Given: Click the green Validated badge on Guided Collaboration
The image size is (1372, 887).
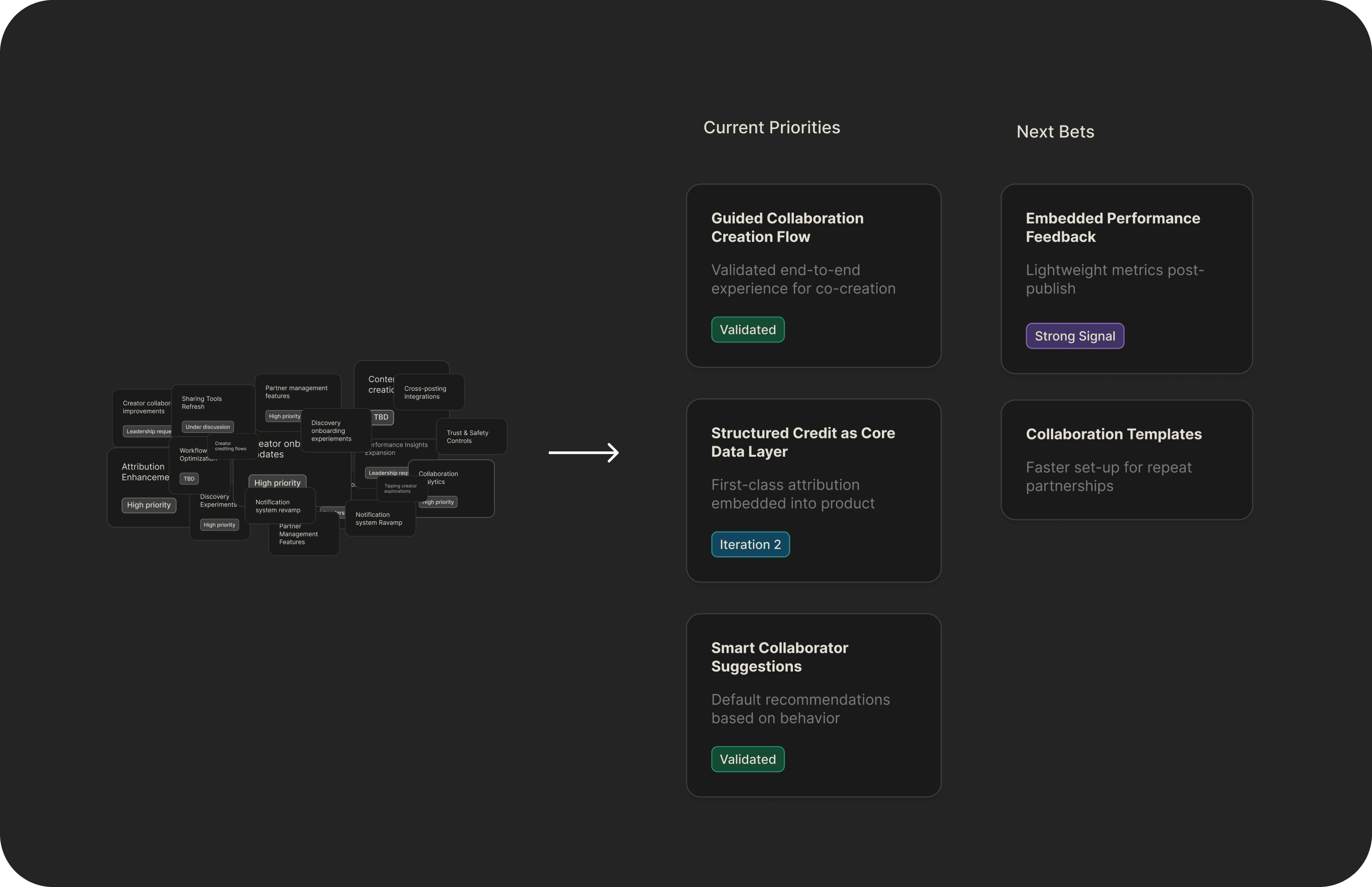Looking at the screenshot, I should [747, 330].
